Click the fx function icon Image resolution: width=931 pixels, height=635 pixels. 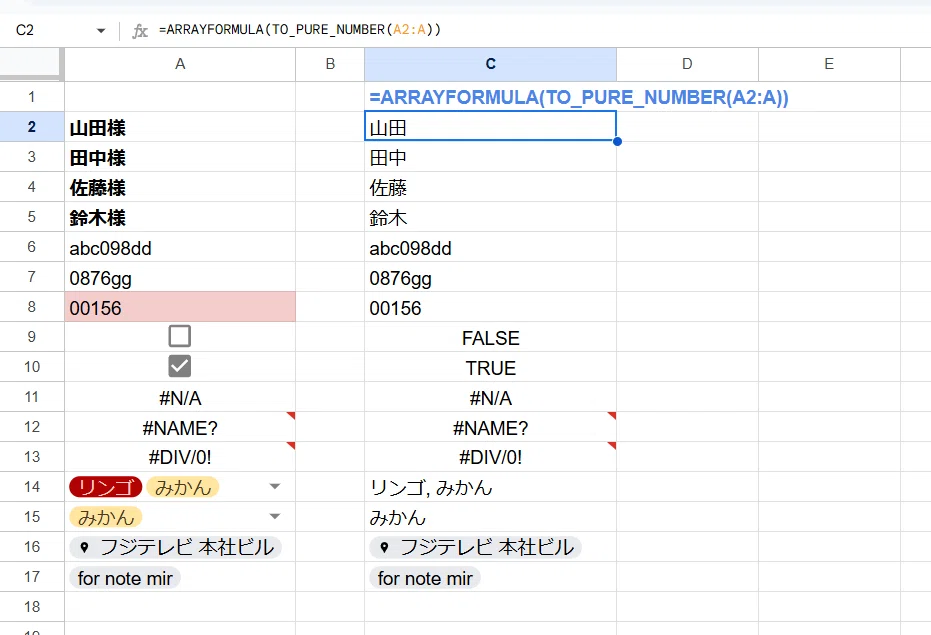140,30
